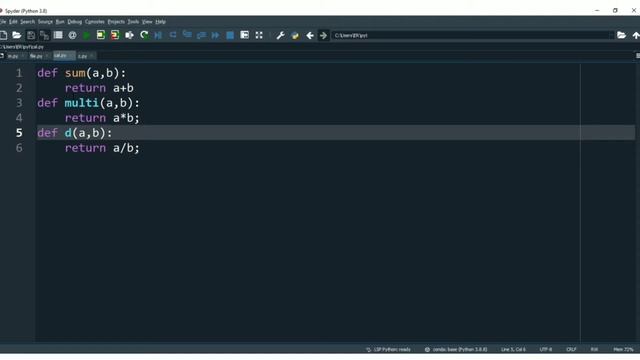Open file using the folder icon
This screenshot has width=640, height=360.
(x=16, y=36)
